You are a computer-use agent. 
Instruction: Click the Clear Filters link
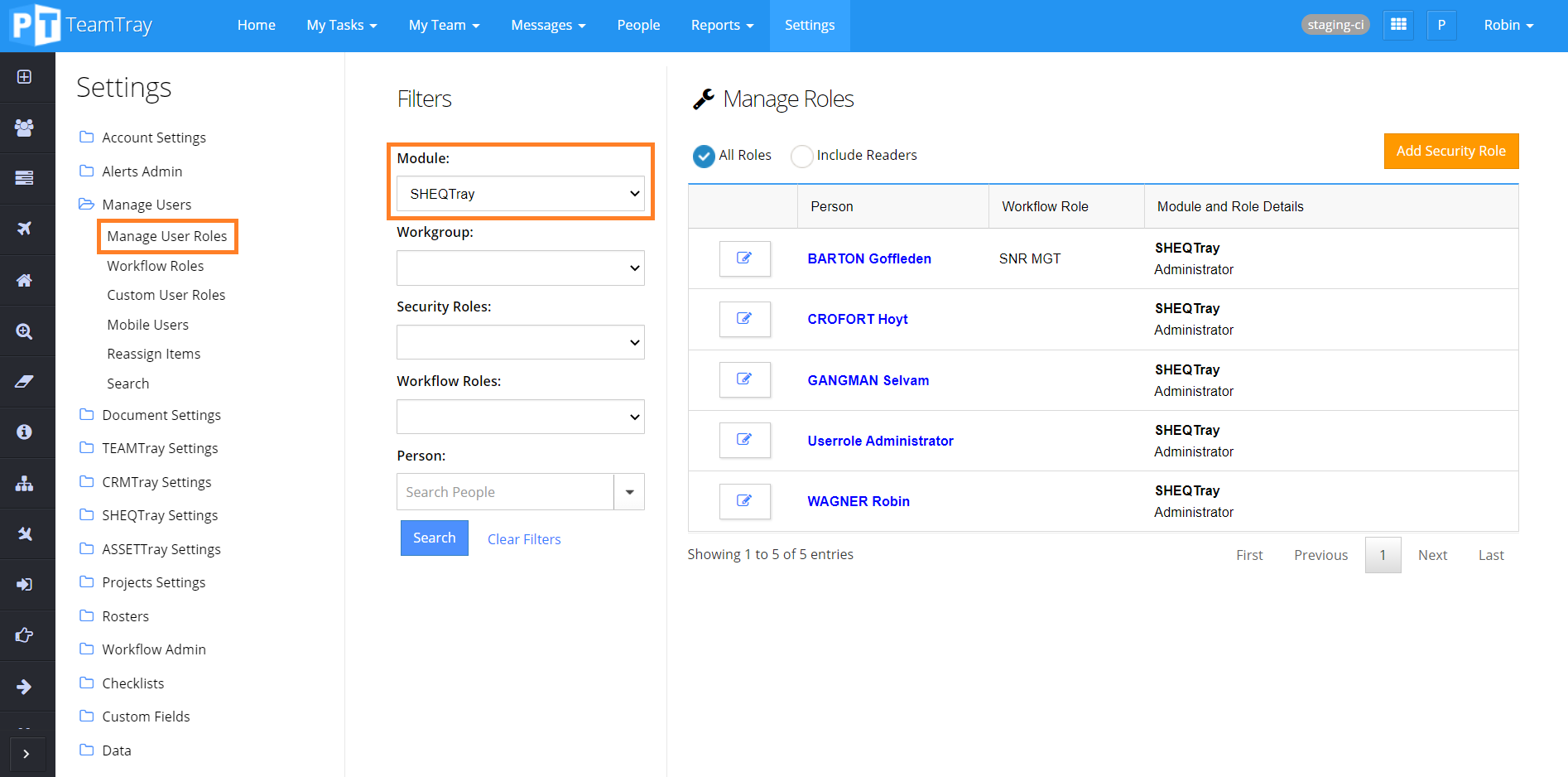click(524, 539)
